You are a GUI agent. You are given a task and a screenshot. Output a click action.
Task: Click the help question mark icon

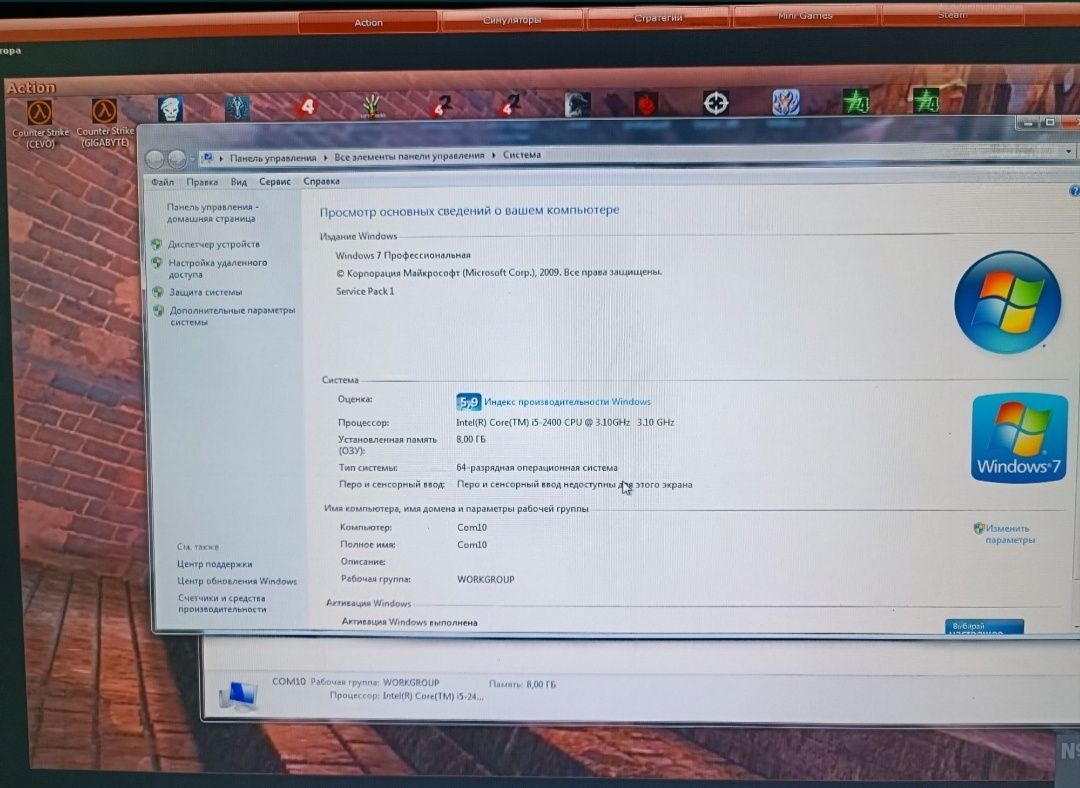pos(1074,191)
